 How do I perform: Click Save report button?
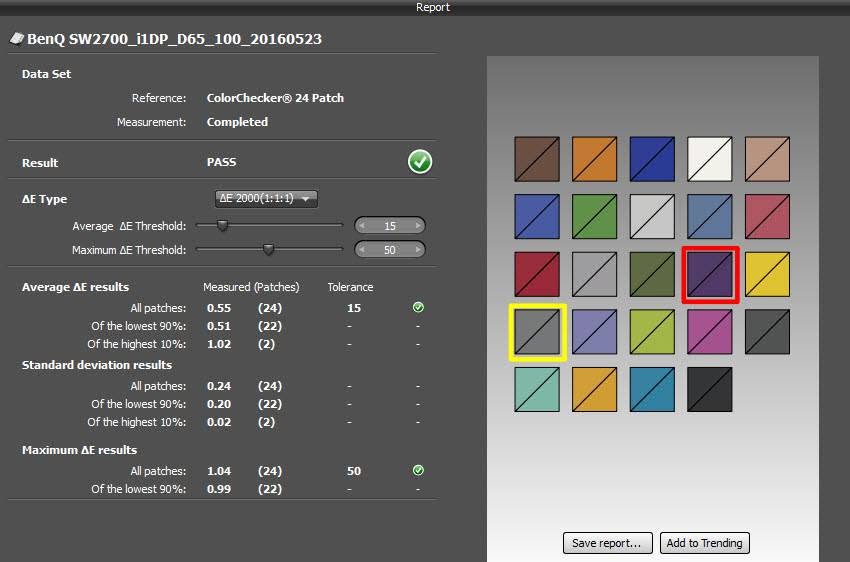click(607, 543)
